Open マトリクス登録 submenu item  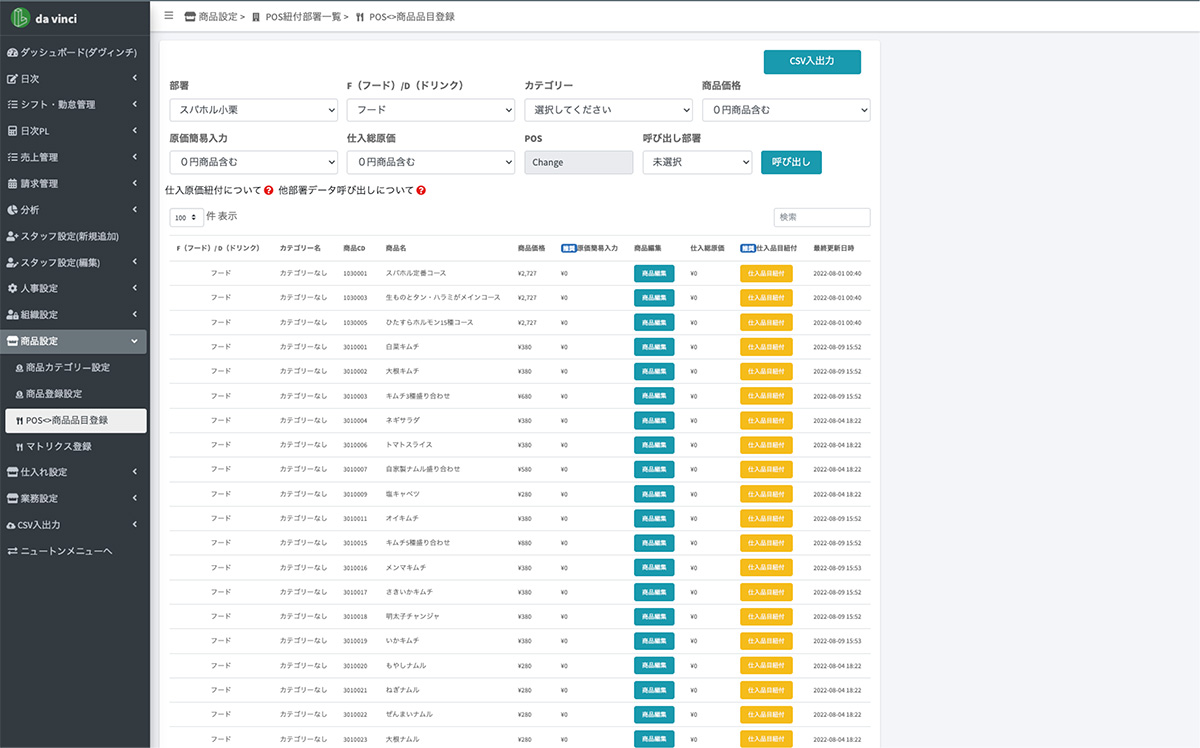coord(75,446)
